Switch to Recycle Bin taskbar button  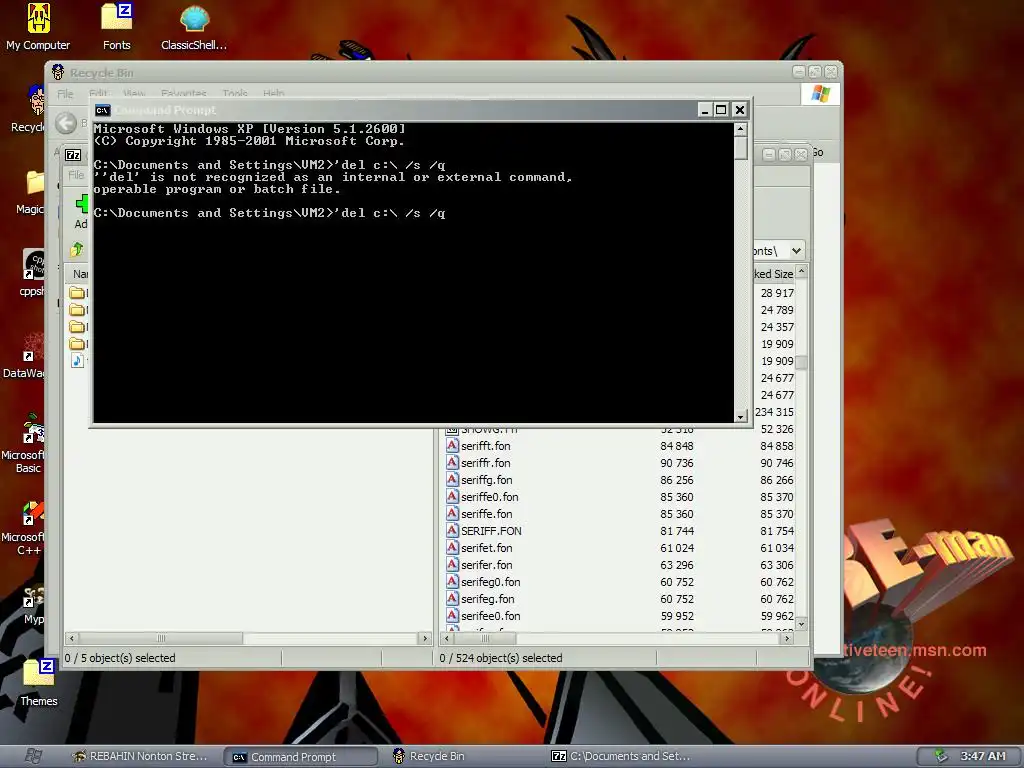[457, 756]
